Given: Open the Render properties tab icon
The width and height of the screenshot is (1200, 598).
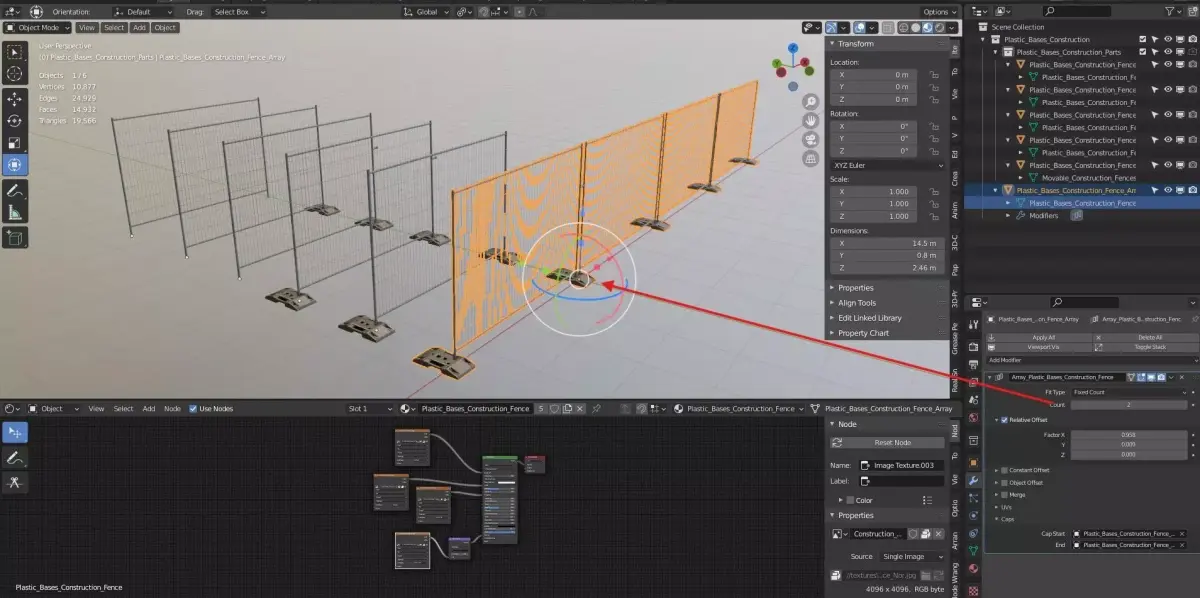Looking at the screenshot, I should point(973,346).
